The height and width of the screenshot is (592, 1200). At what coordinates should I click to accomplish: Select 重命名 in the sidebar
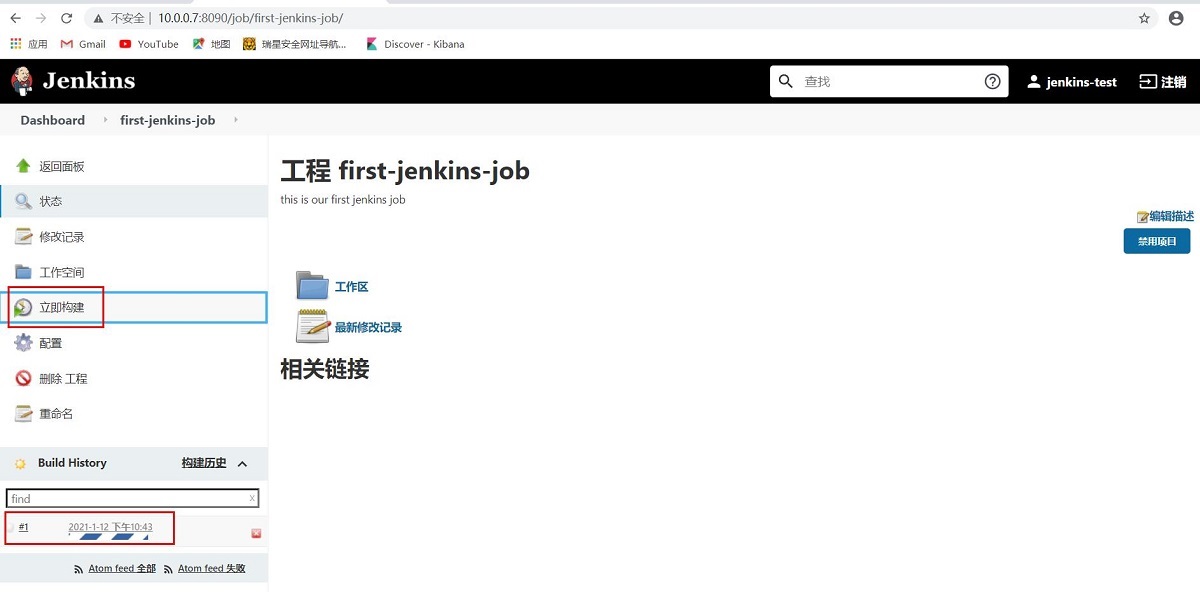(134, 413)
